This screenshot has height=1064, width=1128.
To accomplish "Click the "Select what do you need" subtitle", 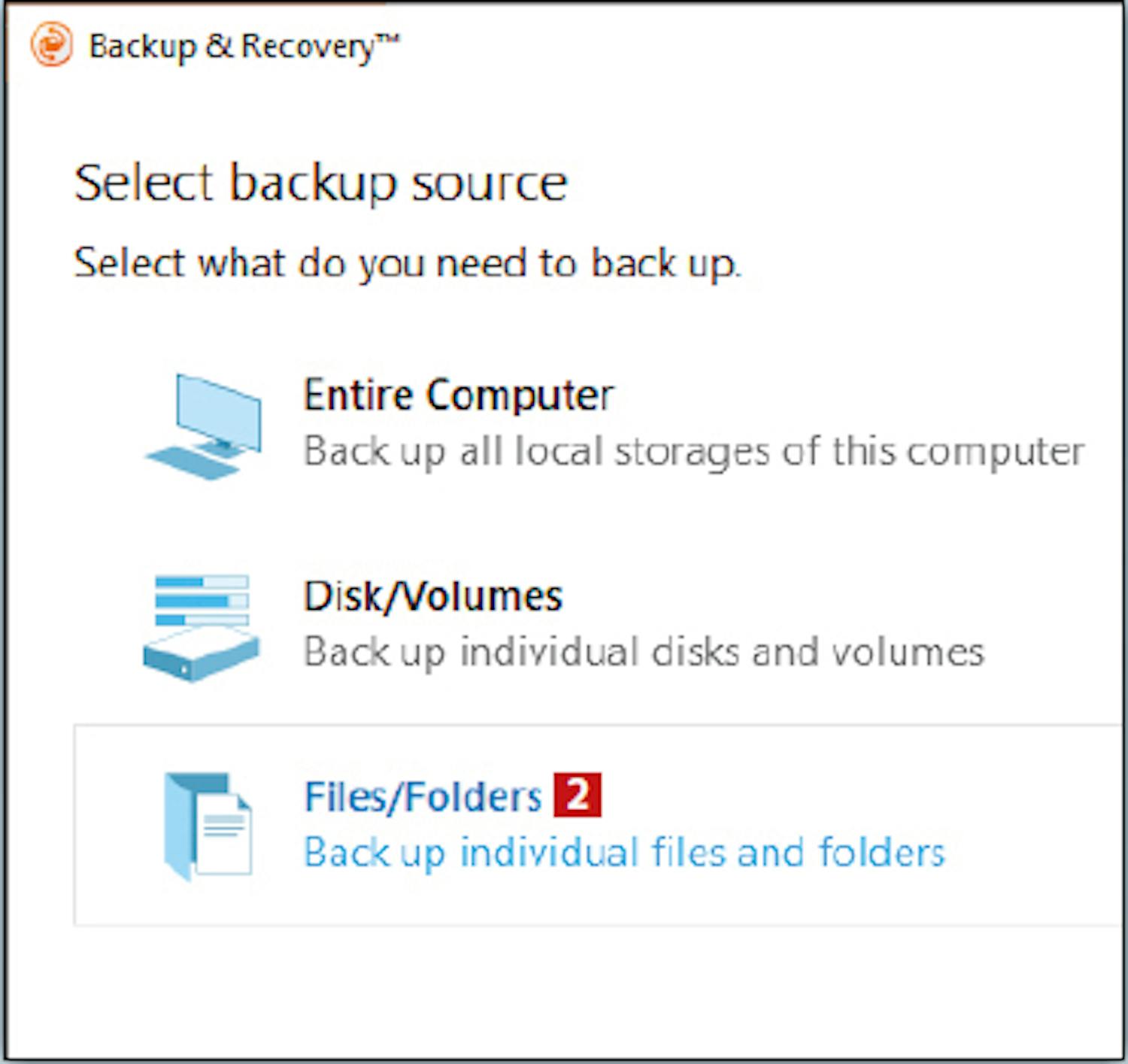I will coord(407,263).
